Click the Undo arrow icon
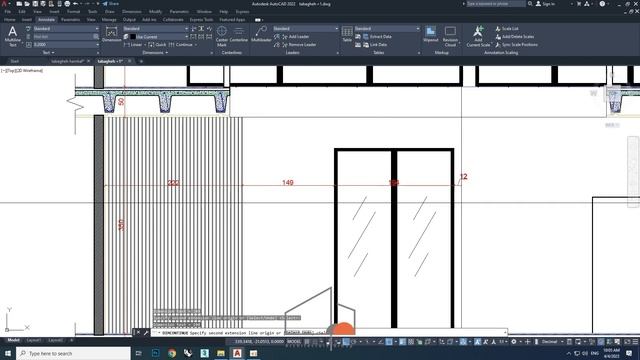Image resolution: width=640 pixels, height=360 pixels. 76,4
